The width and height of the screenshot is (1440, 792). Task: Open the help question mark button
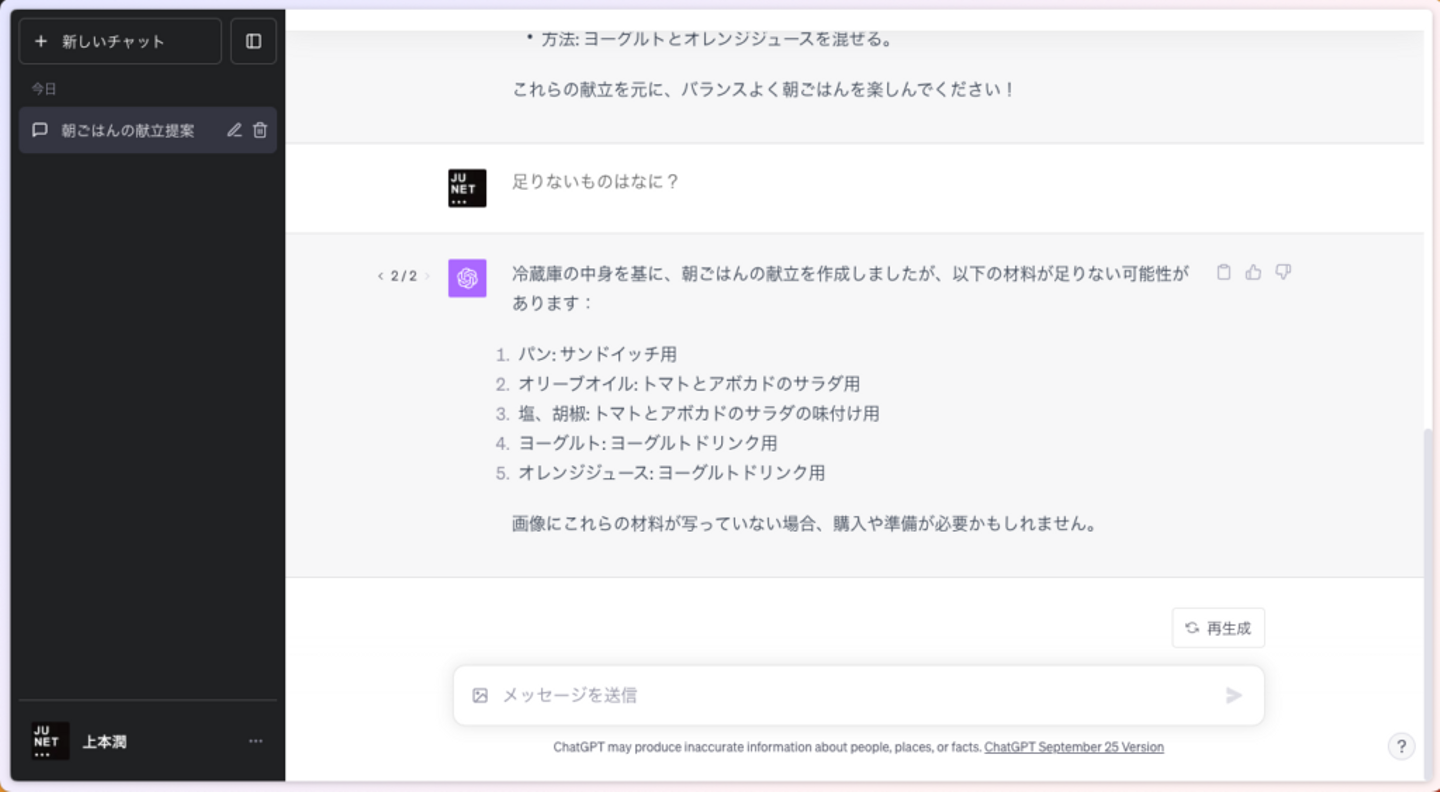[x=1401, y=746]
